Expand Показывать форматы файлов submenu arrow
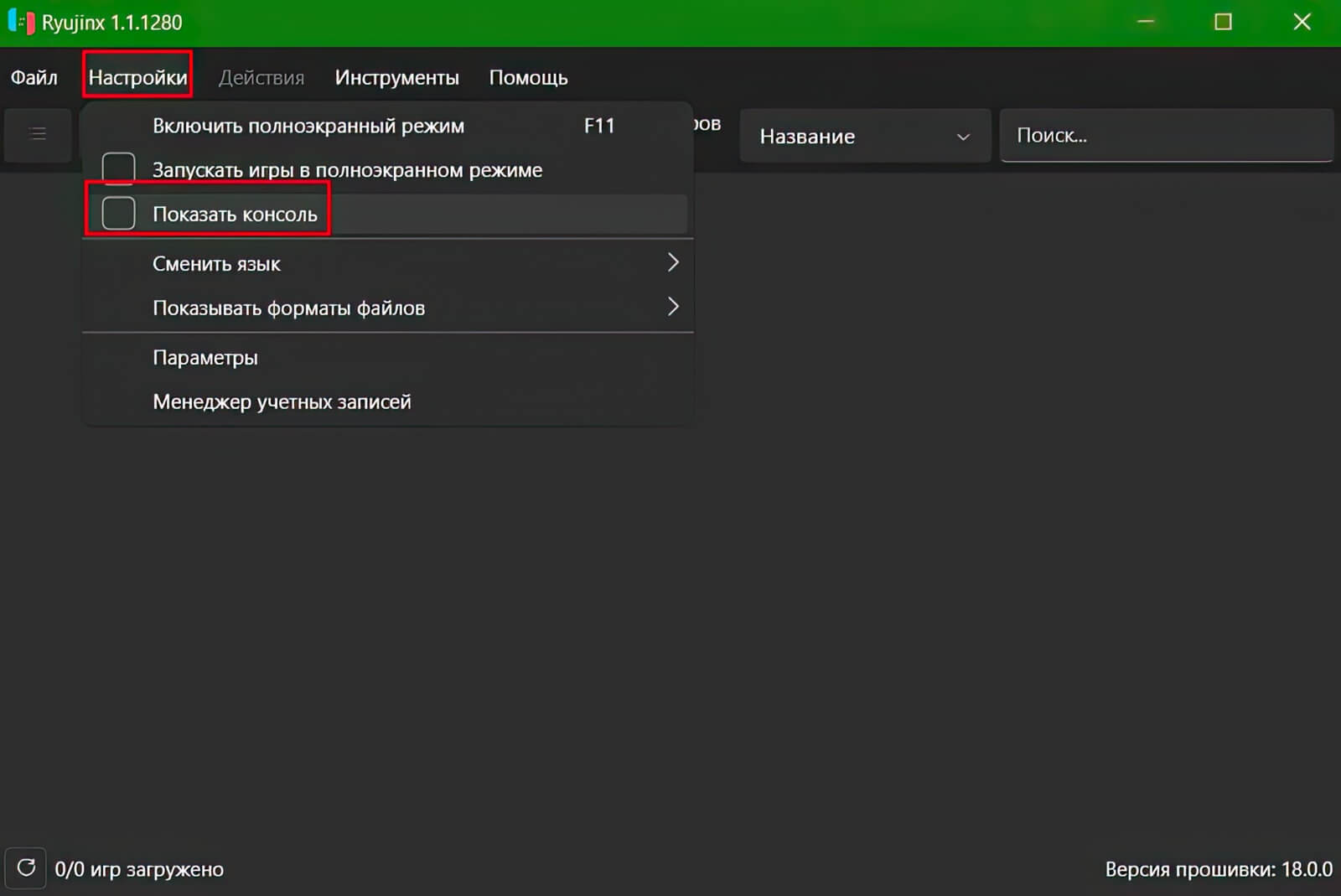 tap(672, 308)
